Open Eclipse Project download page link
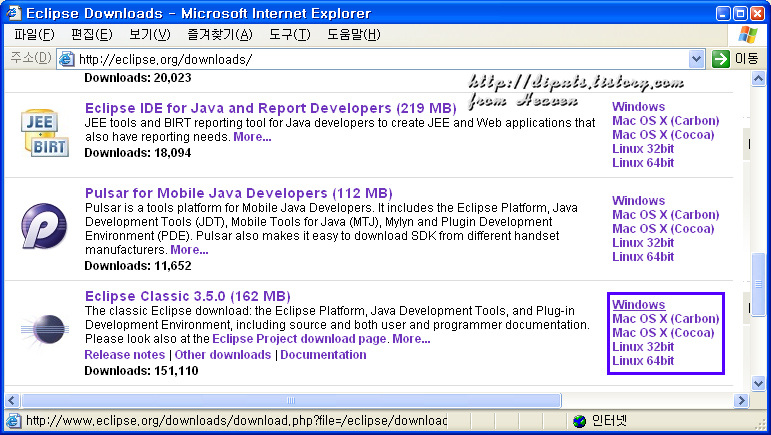Viewport: 771px width, 435px height. pyautogui.click(x=299, y=339)
